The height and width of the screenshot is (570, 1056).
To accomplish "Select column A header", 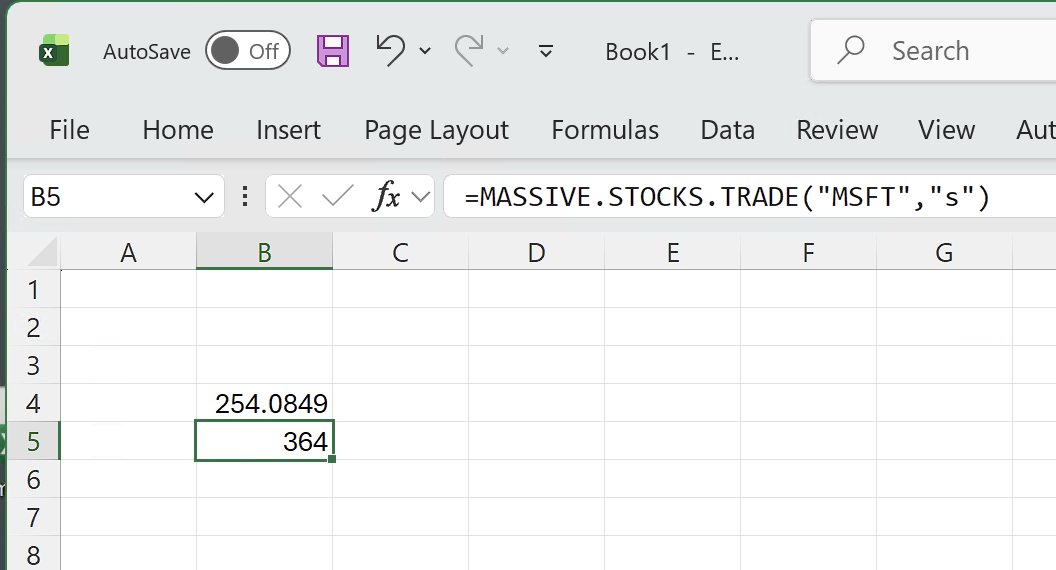I will (128, 252).
